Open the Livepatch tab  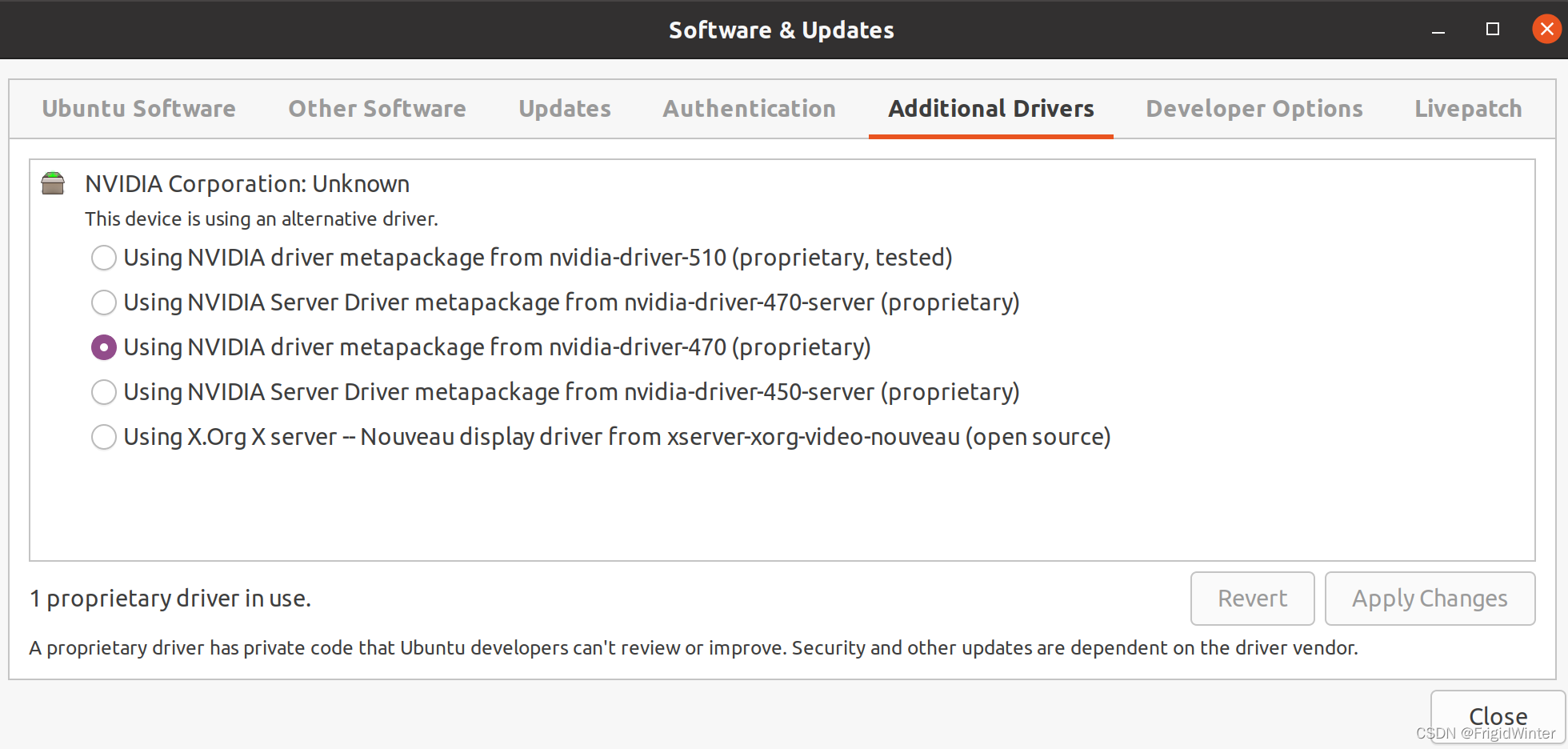[1467, 109]
